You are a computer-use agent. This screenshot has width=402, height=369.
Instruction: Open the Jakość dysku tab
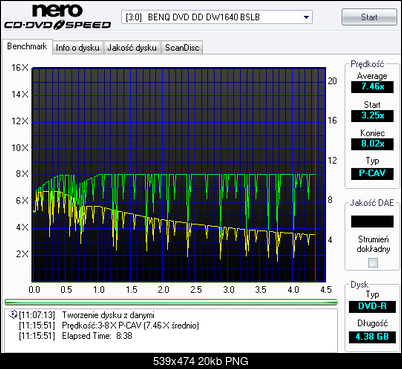(x=132, y=48)
